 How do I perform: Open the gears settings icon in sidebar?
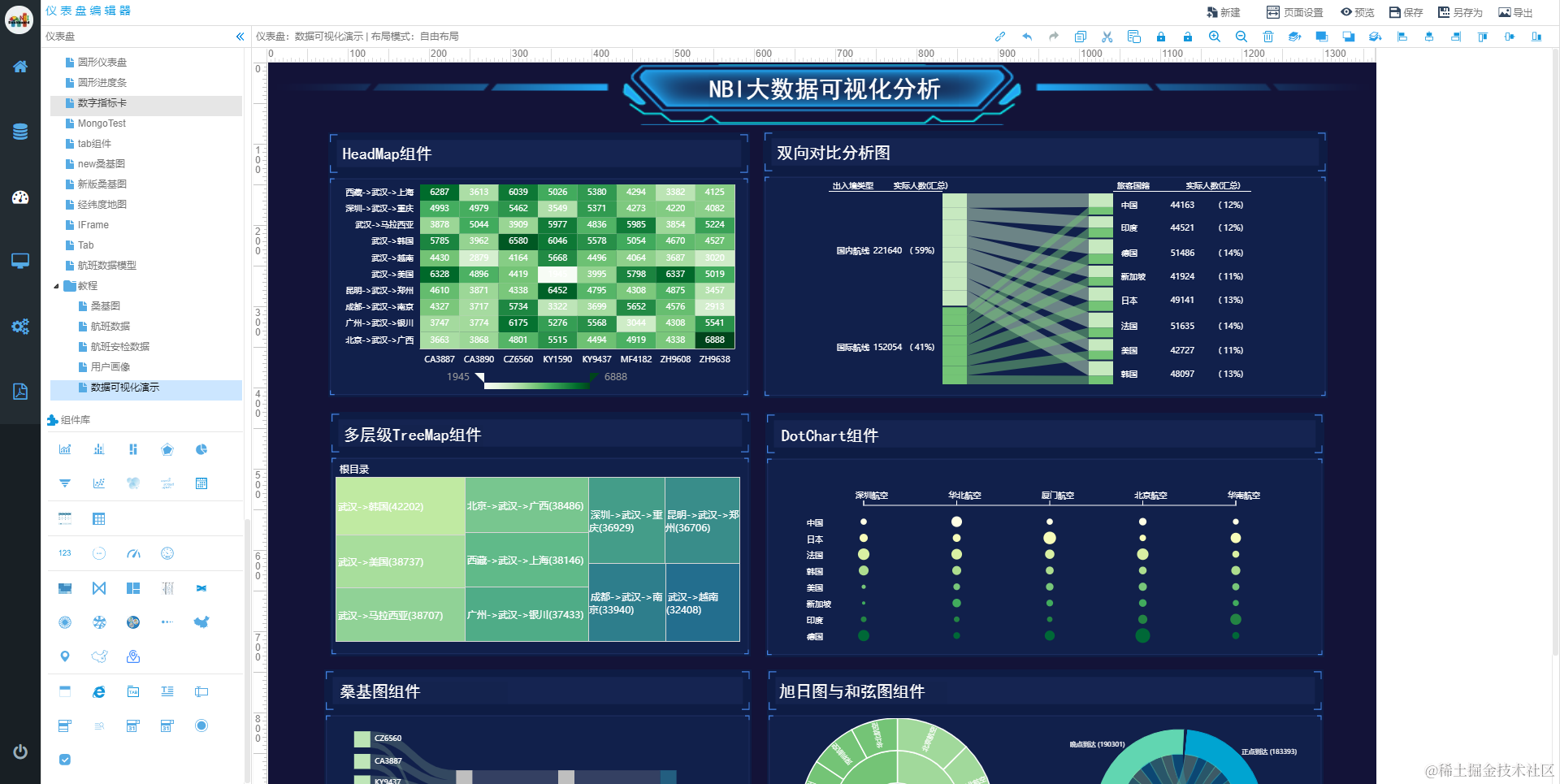pos(20,326)
